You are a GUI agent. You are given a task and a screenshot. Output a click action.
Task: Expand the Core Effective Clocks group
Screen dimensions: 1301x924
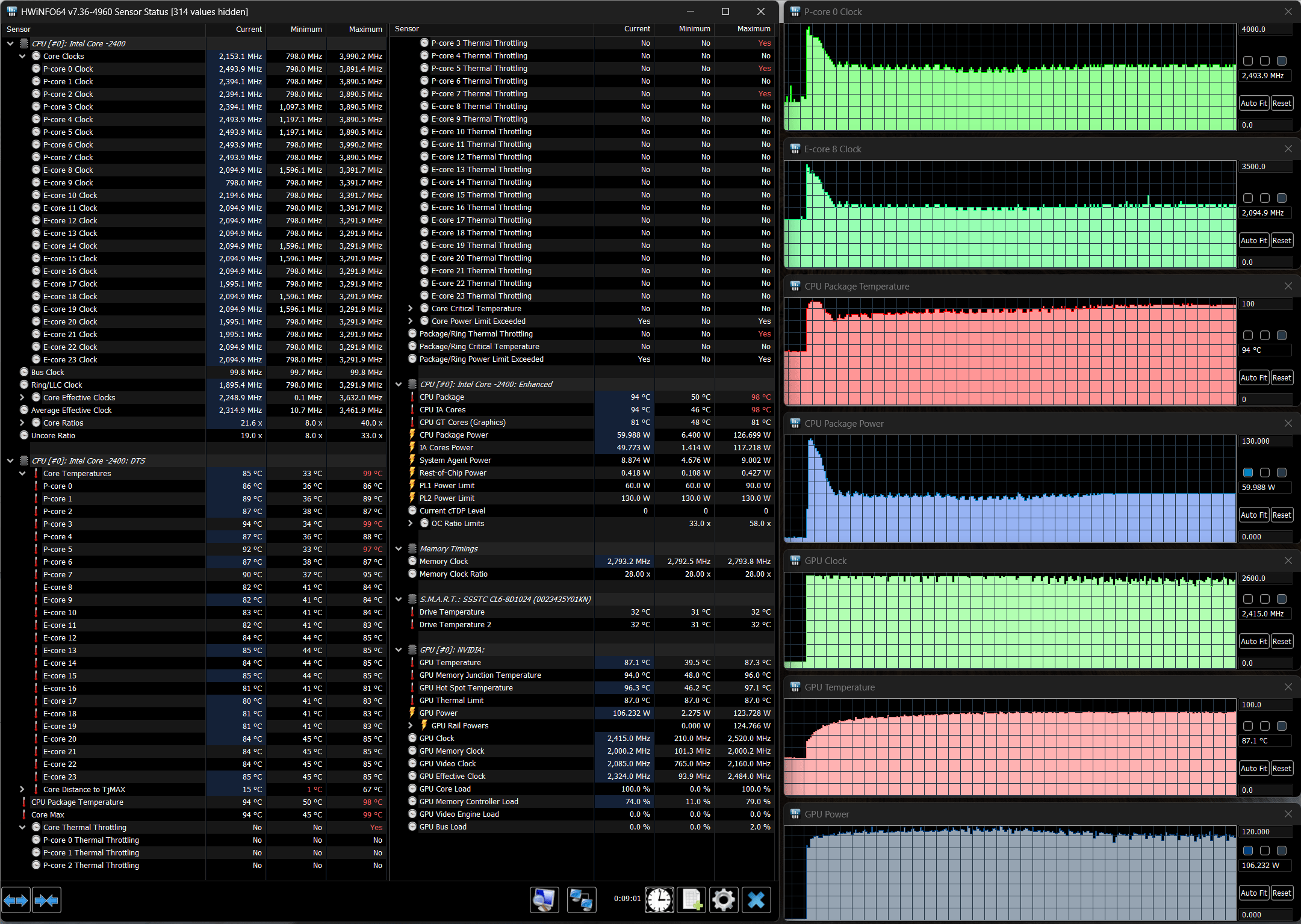(x=22, y=397)
